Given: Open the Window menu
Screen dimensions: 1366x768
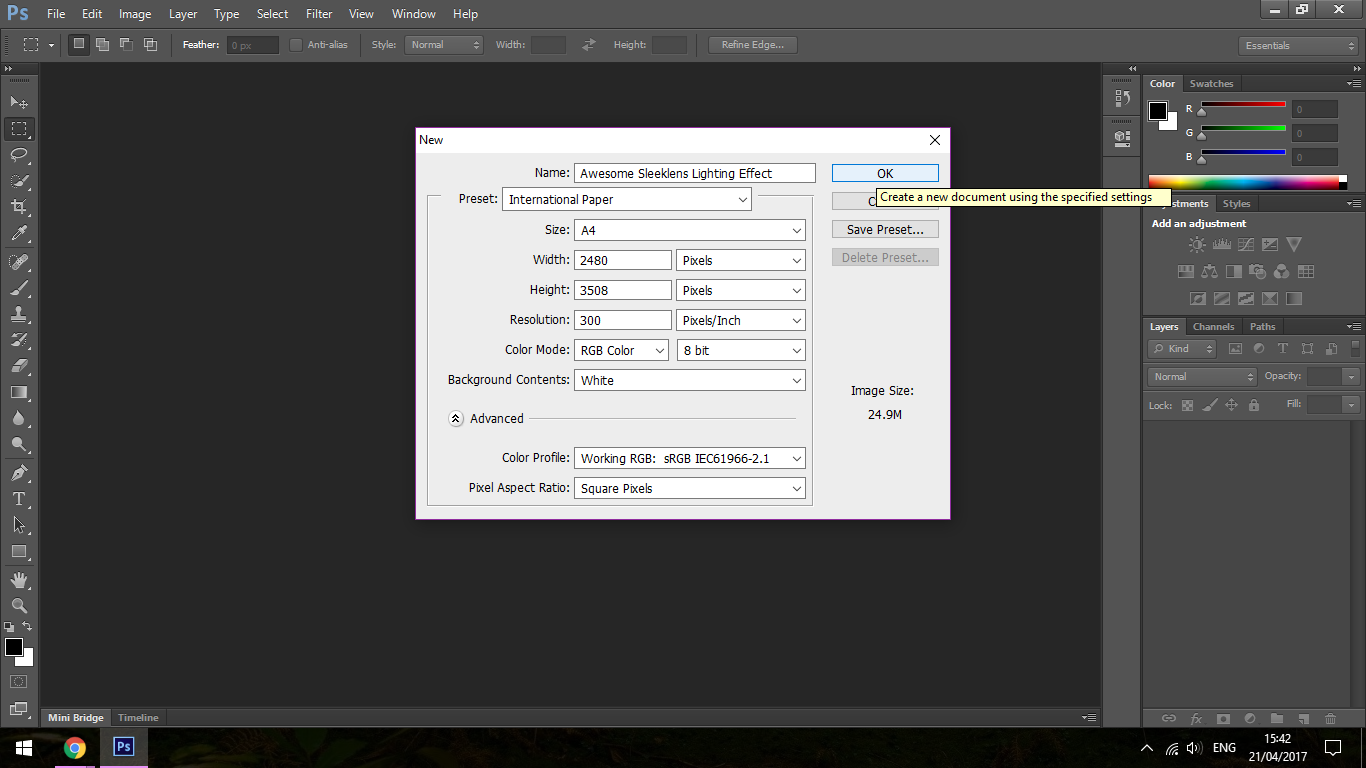Looking at the screenshot, I should point(413,14).
